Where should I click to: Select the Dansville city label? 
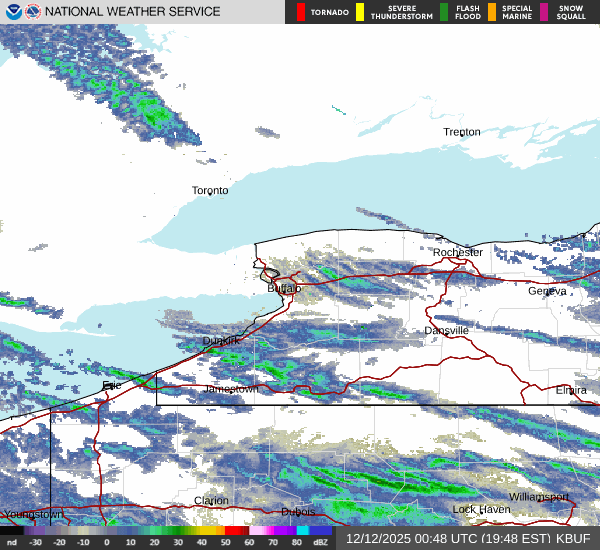(x=446, y=330)
